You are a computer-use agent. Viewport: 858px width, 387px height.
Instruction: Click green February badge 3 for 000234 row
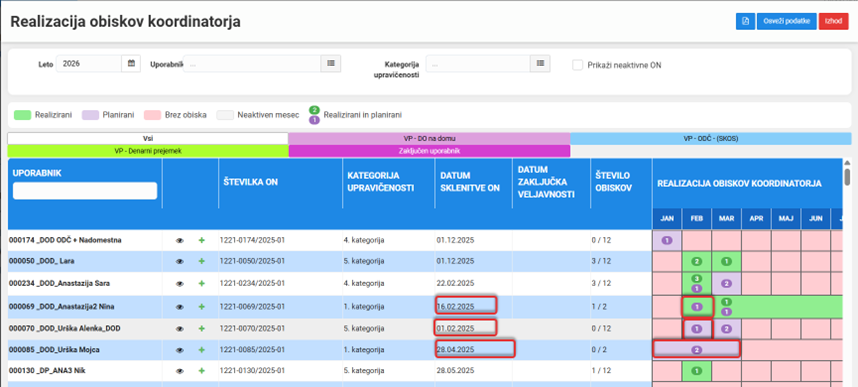[697, 279]
